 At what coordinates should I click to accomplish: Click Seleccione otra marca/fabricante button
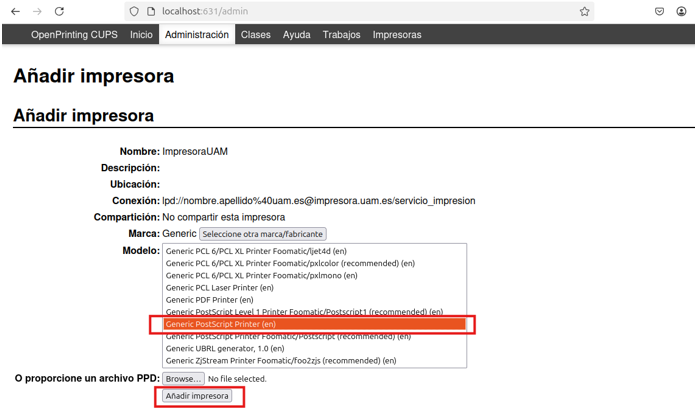[263, 234]
